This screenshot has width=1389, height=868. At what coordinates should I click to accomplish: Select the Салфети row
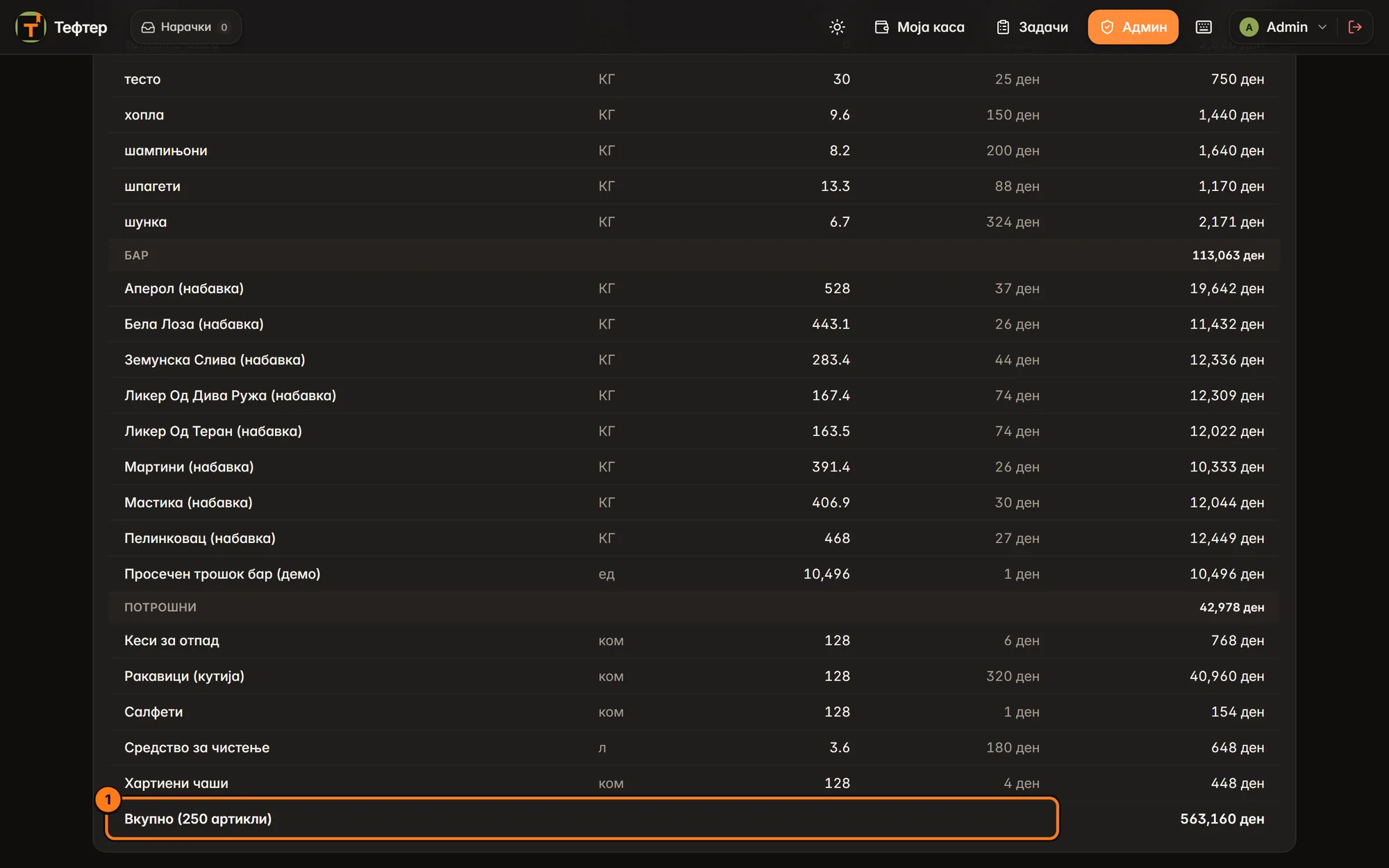point(694,712)
